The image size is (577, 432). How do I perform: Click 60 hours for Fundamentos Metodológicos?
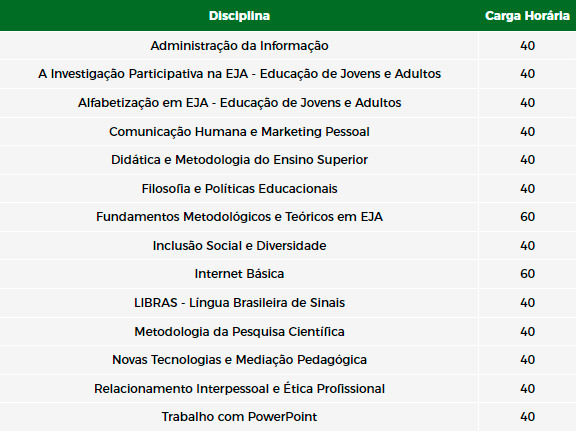[x=527, y=217]
